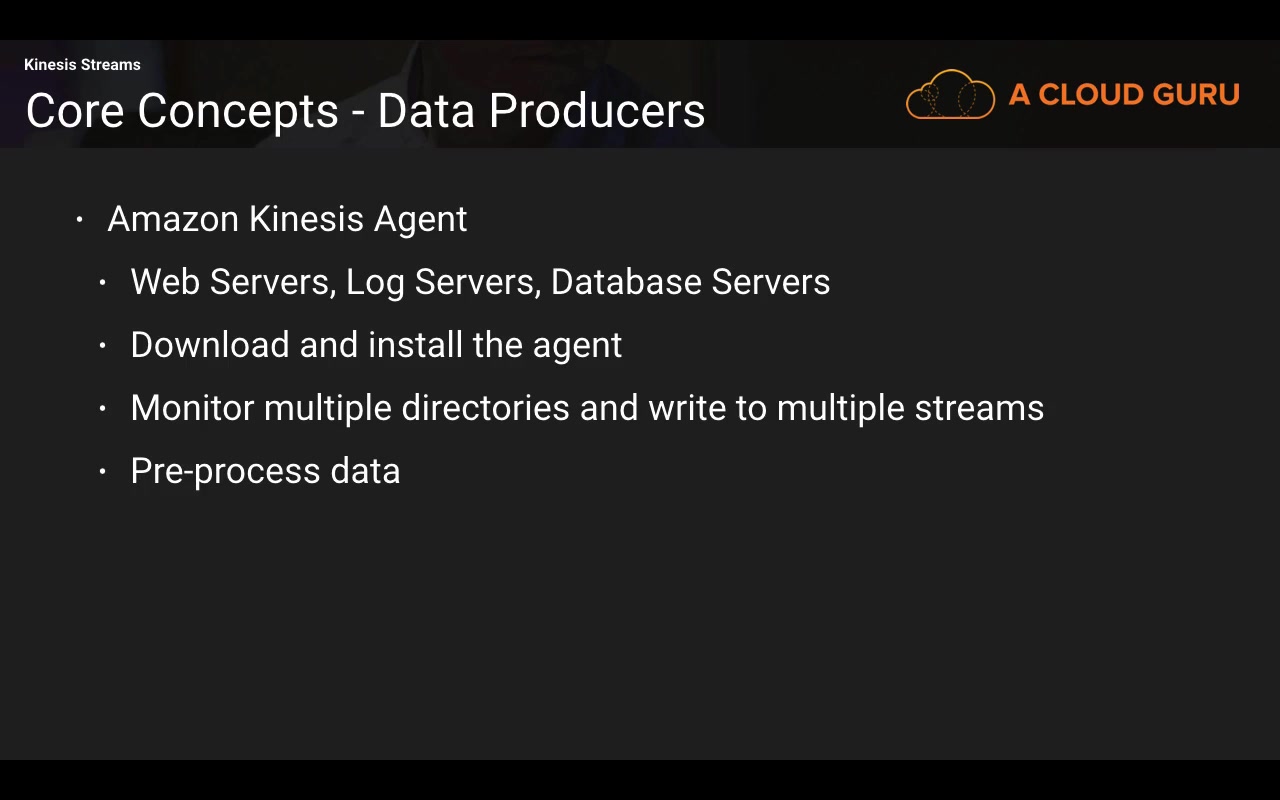
Task: Click the "write to multiple streams" phrase
Action: click(846, 408)
